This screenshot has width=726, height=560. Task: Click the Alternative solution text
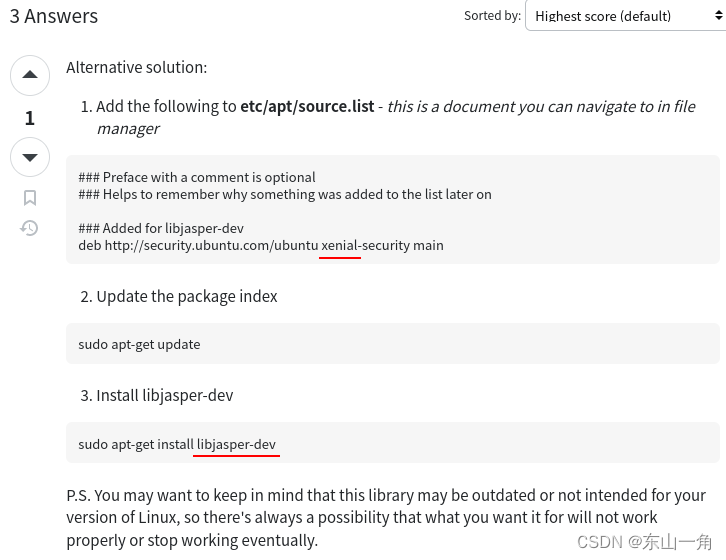coord(137,68)
